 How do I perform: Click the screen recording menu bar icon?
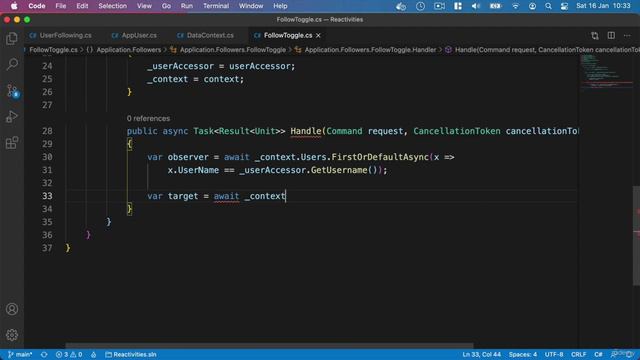(439, 6)
